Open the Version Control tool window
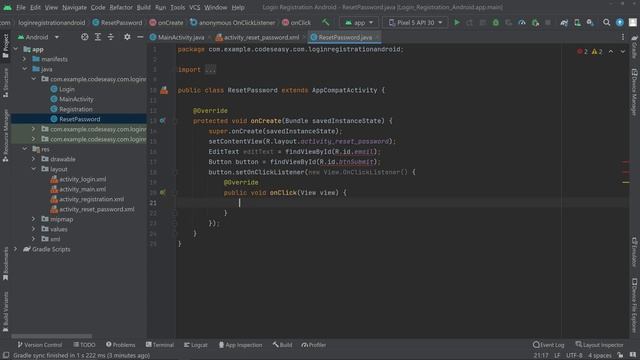Screen dimensions: 640x360 click(x=40, y=345)
